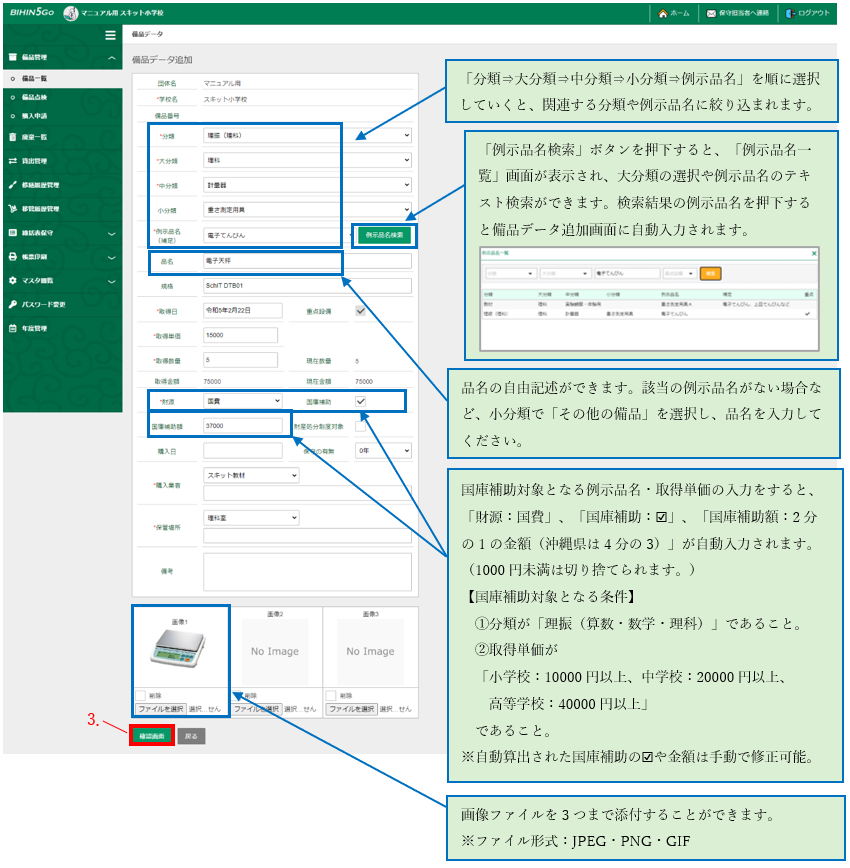Click the arrows icon for 貸出管理
The width and height of the screenshot is (850, 868).
(12, 161)
